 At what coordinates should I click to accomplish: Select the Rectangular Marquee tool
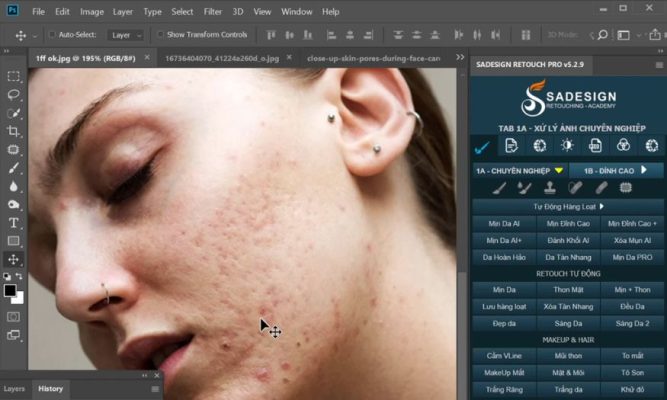(x=13, y=77)
